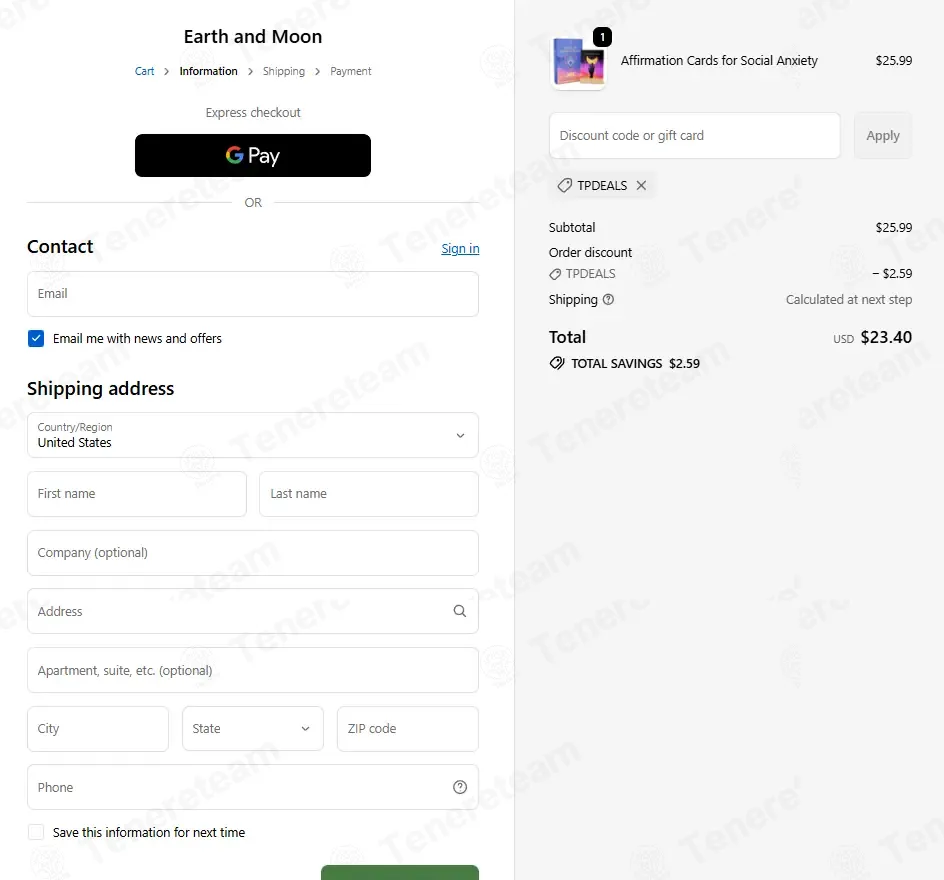Focus the Last name field
This screenshot has width=944, height=880.
pos(369,494)
